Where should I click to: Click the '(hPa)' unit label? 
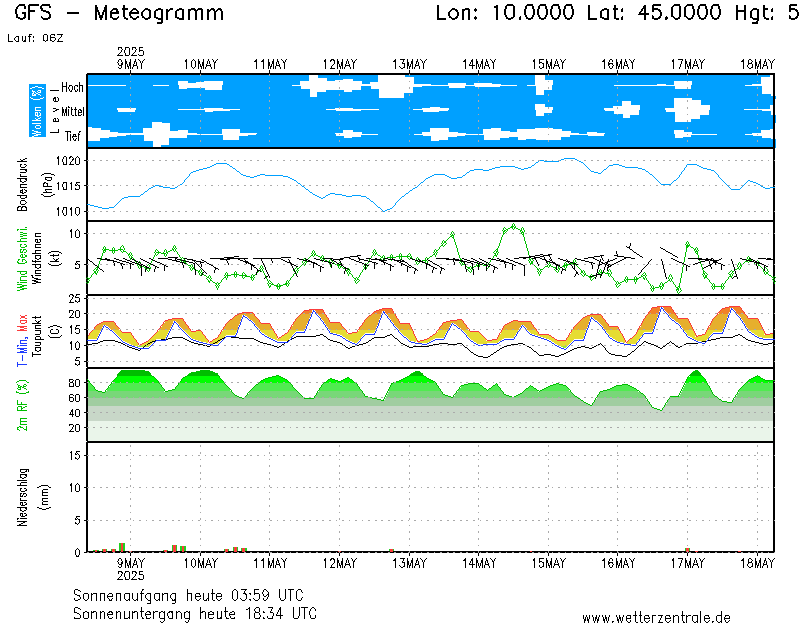(47, 185)
